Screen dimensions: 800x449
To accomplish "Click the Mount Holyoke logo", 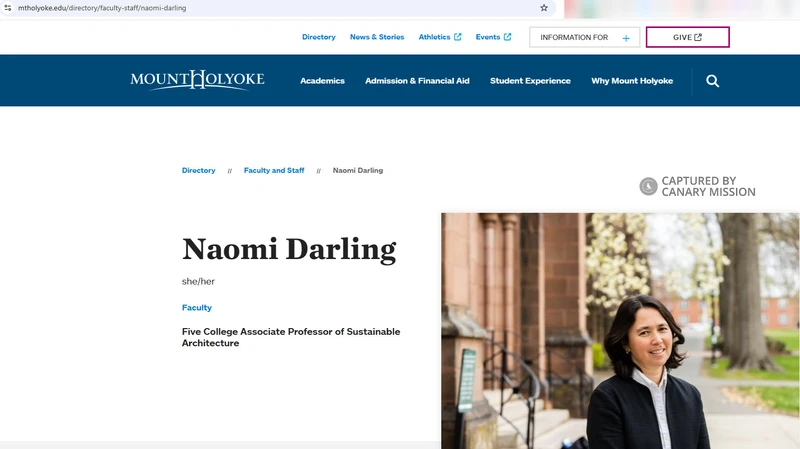I will (x=197, y=80).
